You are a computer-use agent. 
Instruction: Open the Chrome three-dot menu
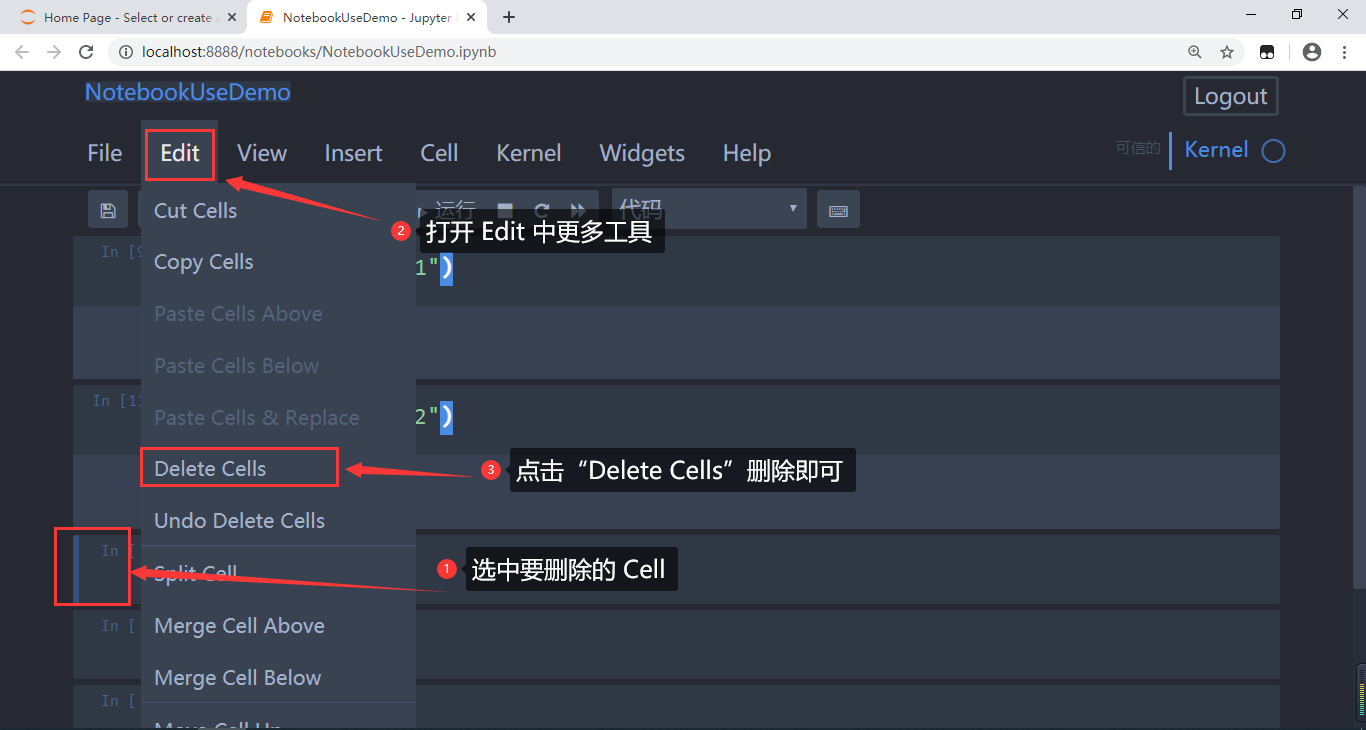coord(1345,52)
